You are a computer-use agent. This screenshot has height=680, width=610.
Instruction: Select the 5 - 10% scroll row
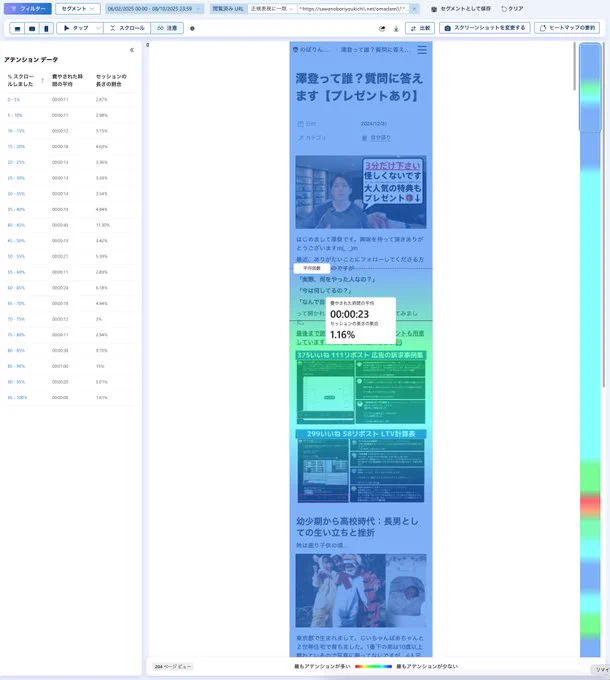(69, 115)
